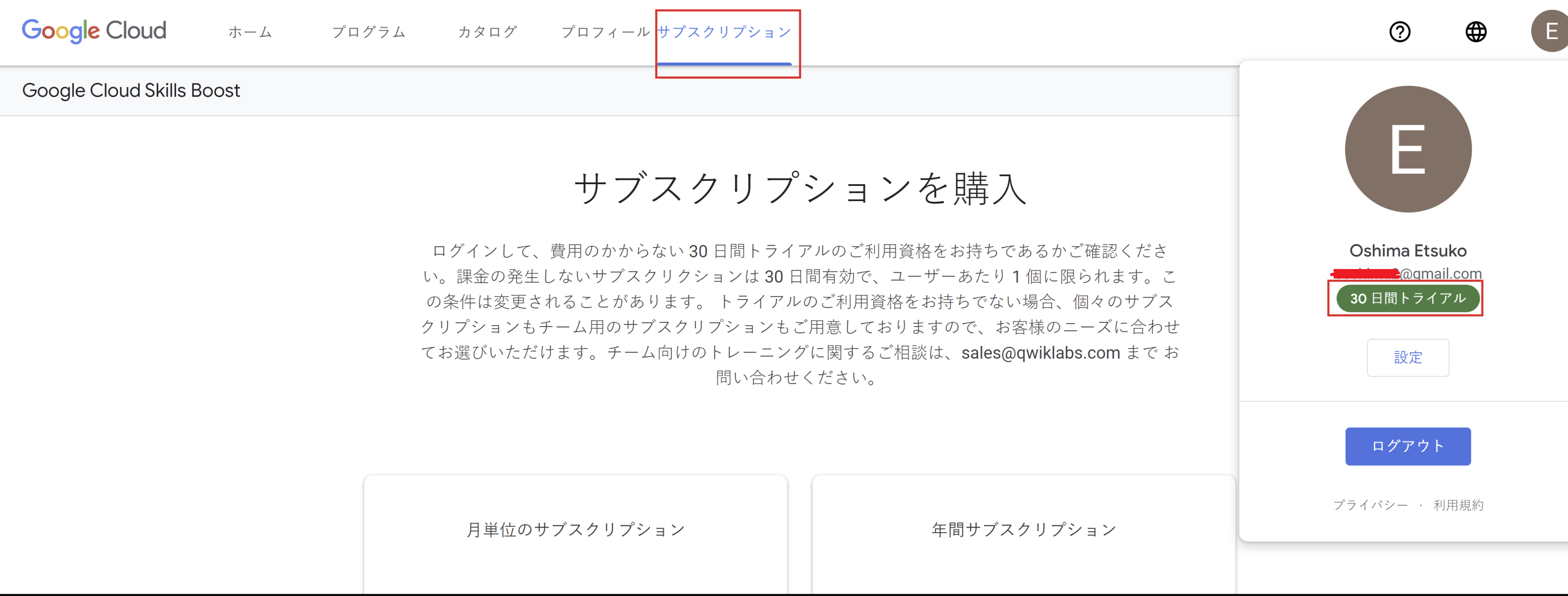Open the プライバシー link
This screenshot has width=1568, height=596.
click(x=1370, y=505)
